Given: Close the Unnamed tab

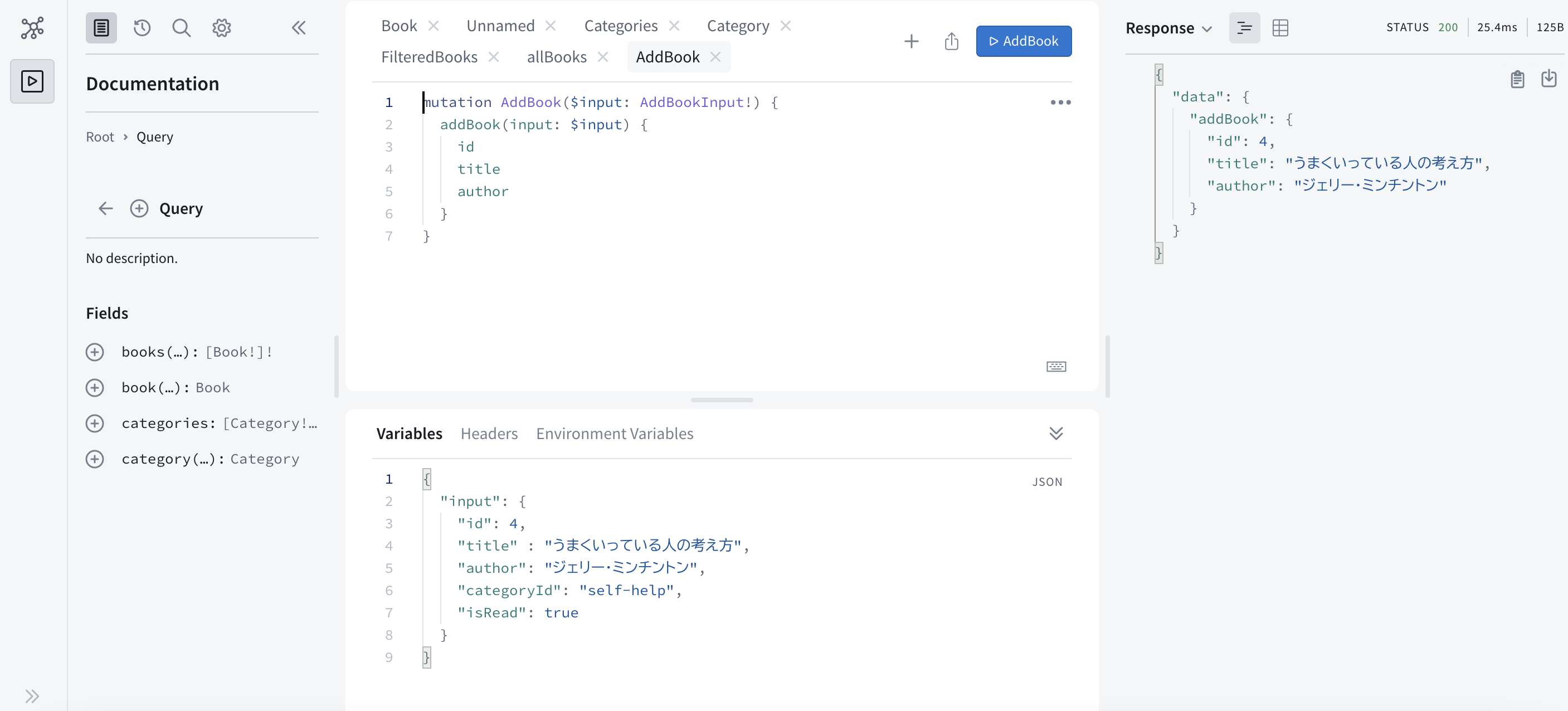Looking at the screenshot, I should (x=551, y=26).
